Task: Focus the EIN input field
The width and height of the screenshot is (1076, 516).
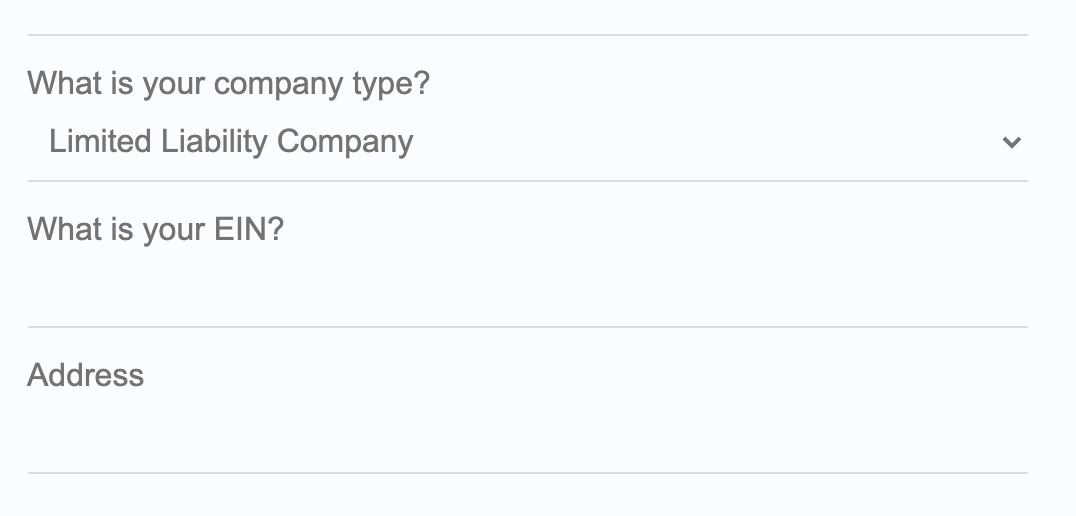Action: tap(527, 288)
